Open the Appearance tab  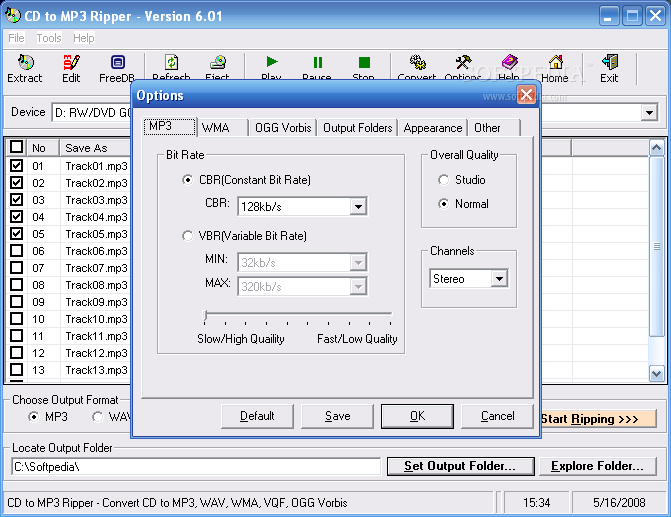point(433,128)
